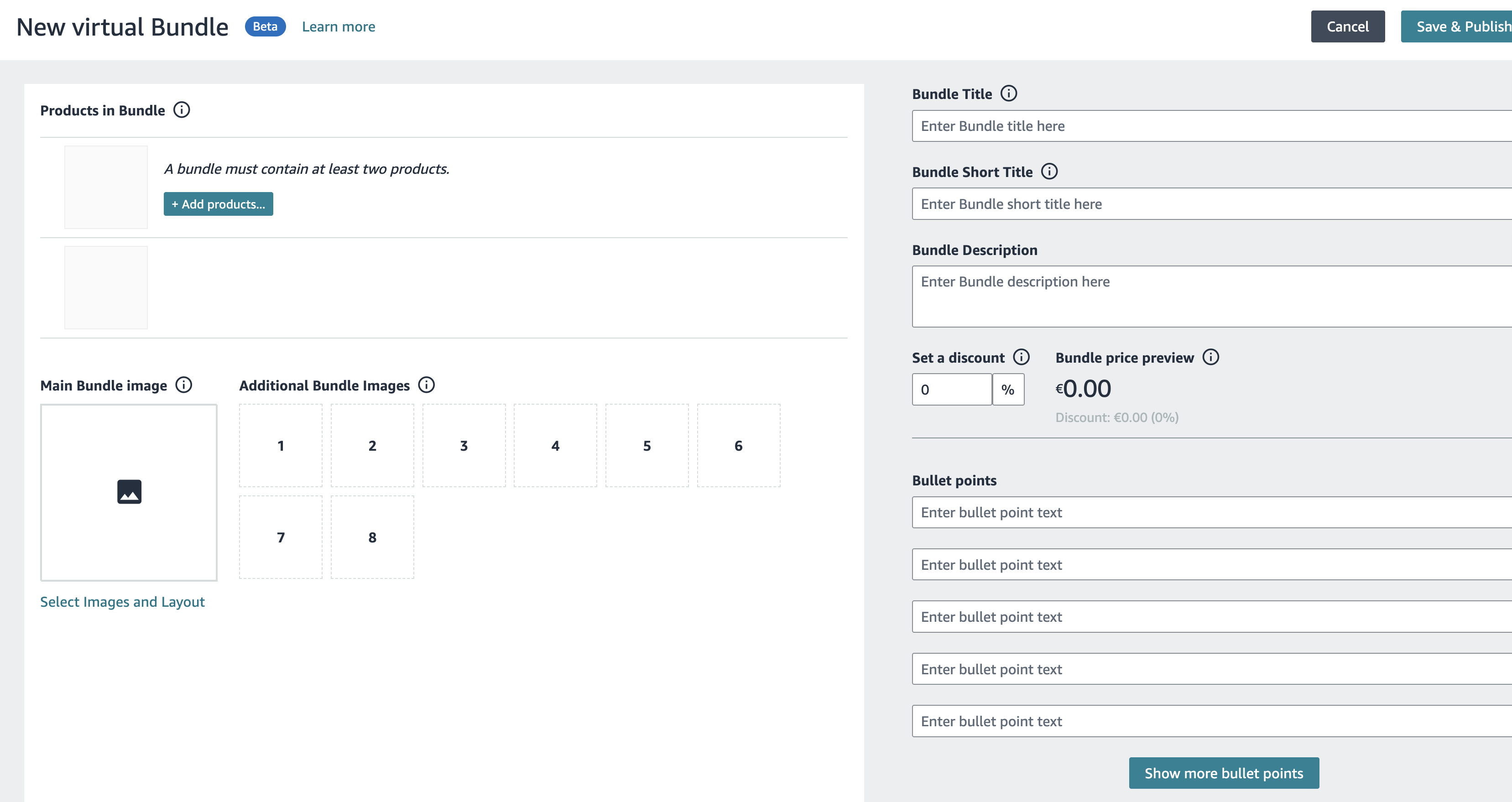Select additional image slot 8
The width and height of the screenshot is (1512, 802).
[x=372, y=537]
